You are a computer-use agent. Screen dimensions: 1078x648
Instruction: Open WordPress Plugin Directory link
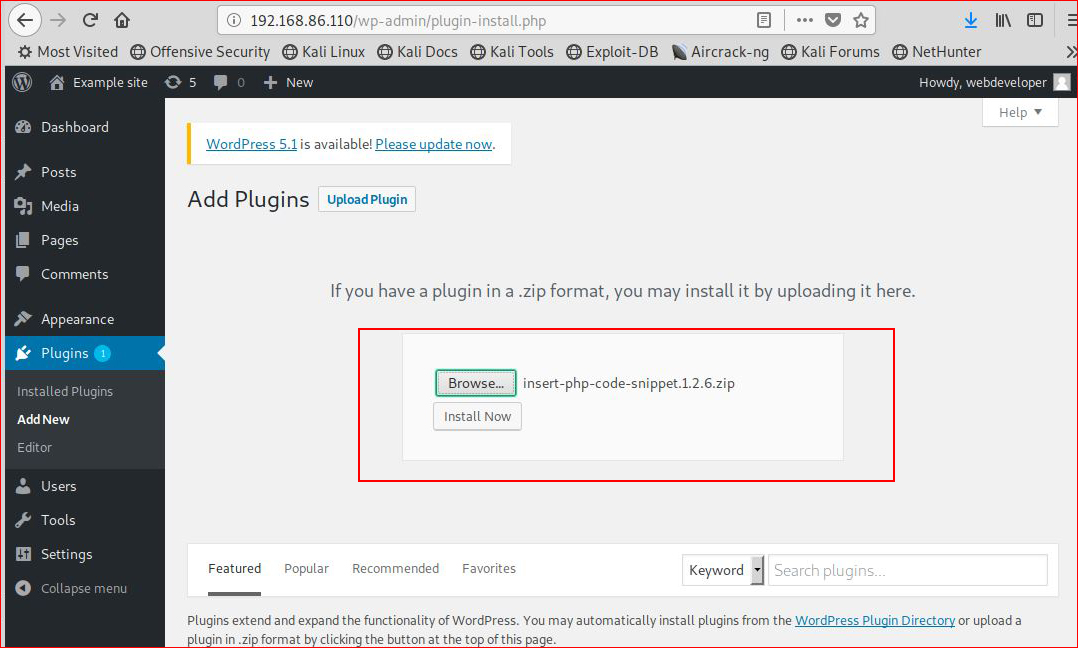point(874,621)
